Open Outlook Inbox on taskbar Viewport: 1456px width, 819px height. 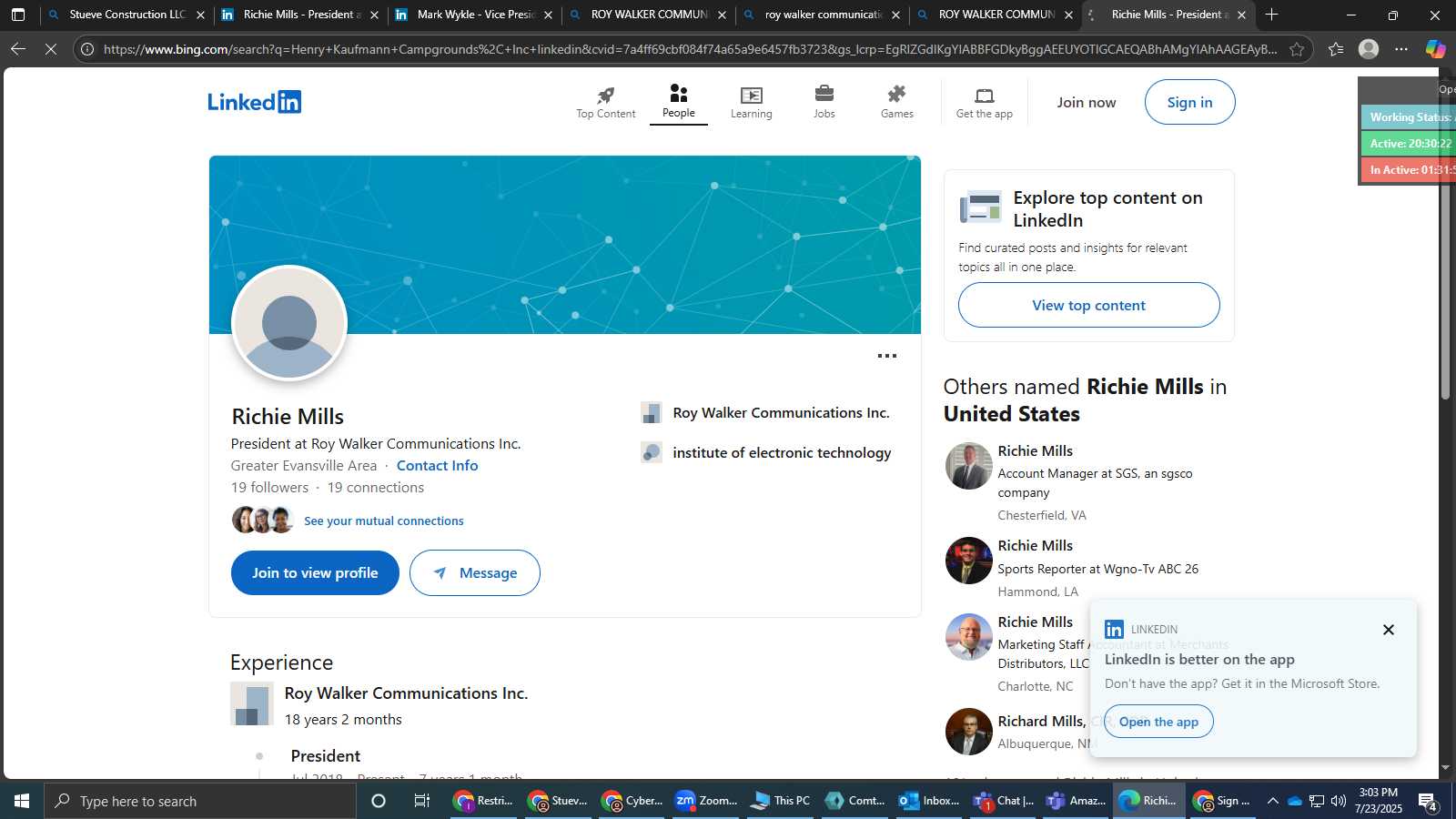click(928, 801)
